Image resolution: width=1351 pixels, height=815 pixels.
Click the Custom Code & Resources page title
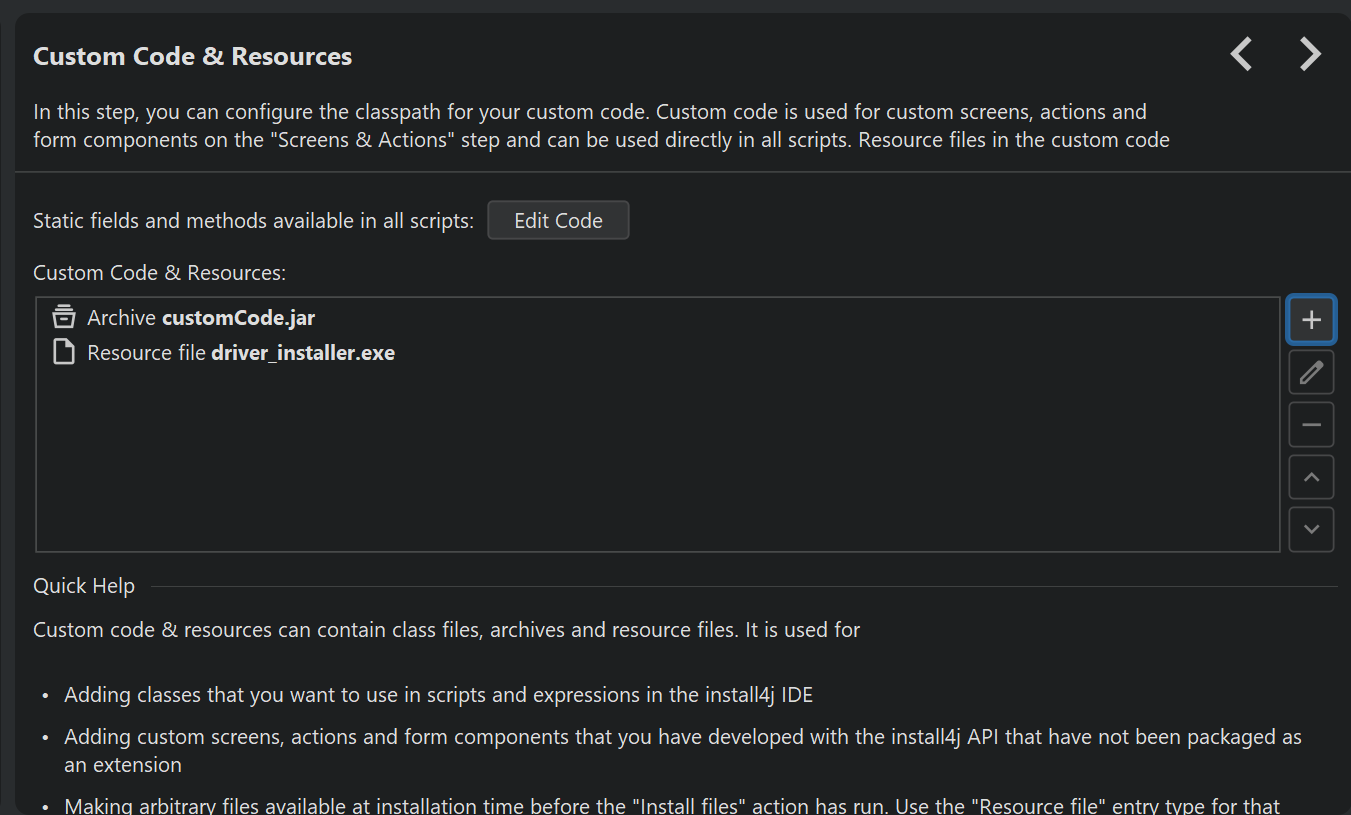click(x=192, y=56)
